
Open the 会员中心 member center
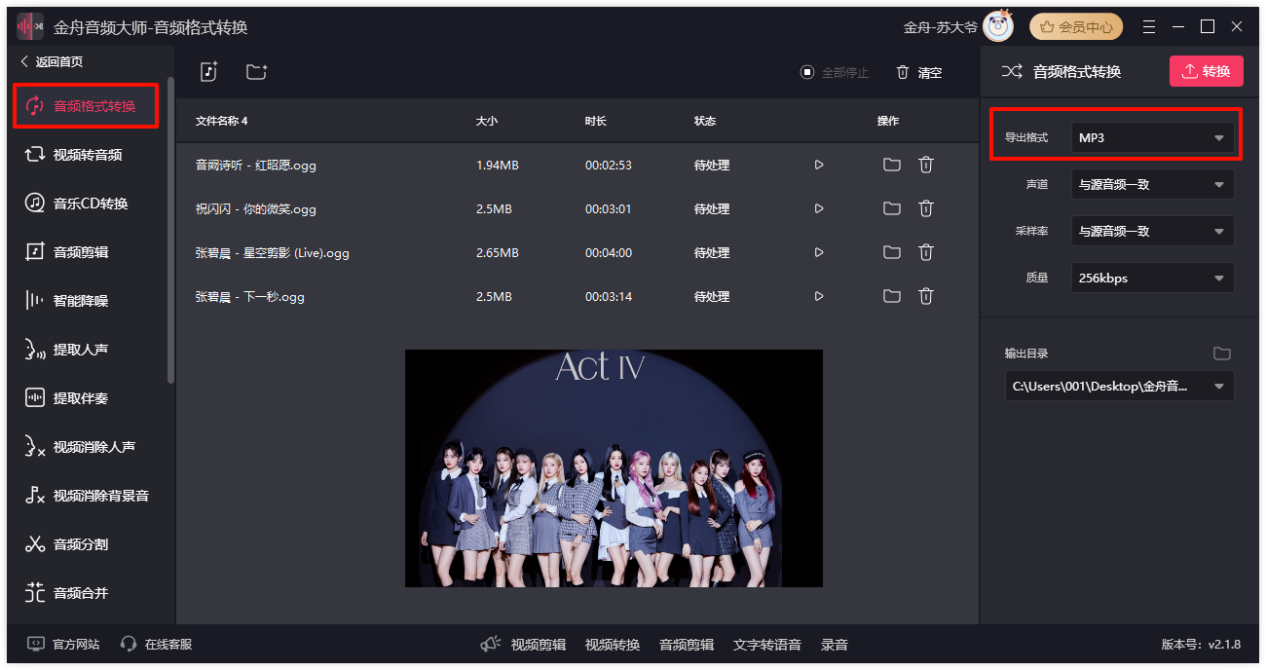pyautogui.click(x=1076, y=27)
